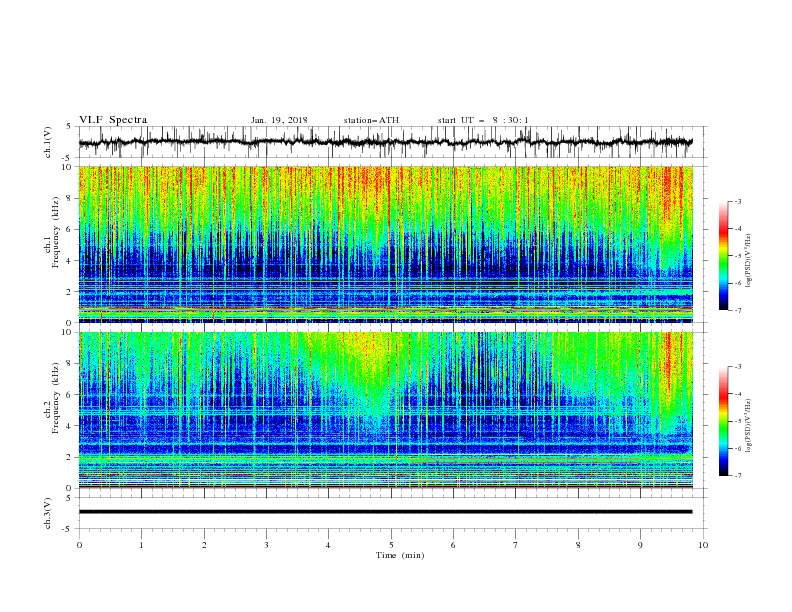The height and width of the screenshot is (612, 792).
Task: Click the "10" kHz tick on ch.1 axis
Action: point(66,167)
